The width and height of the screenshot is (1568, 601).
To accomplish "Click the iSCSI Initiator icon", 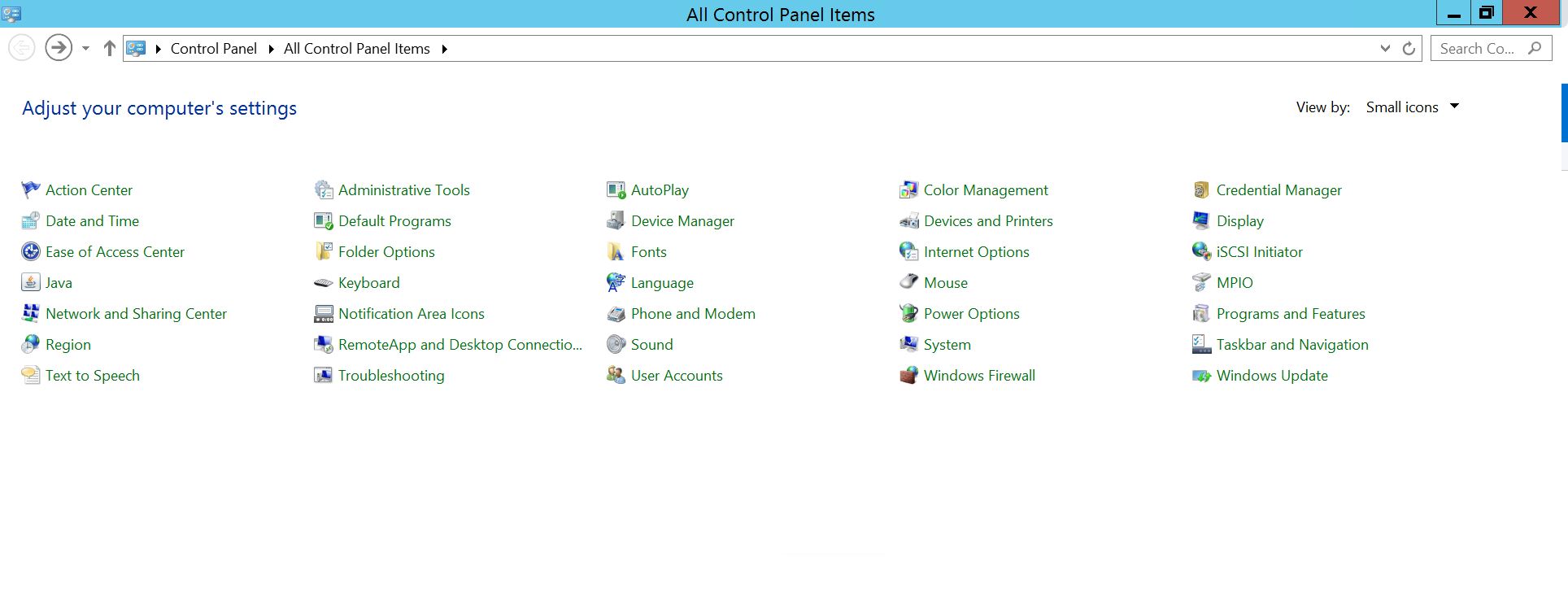I will pos(1202,252).
